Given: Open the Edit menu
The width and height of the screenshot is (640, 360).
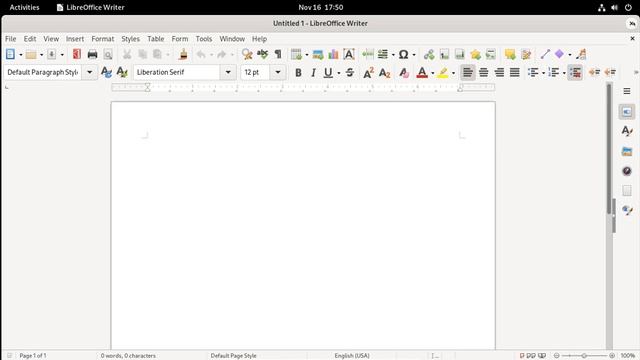Looking at the screenshot, I should pyautogui.click(x=30, y=39).
